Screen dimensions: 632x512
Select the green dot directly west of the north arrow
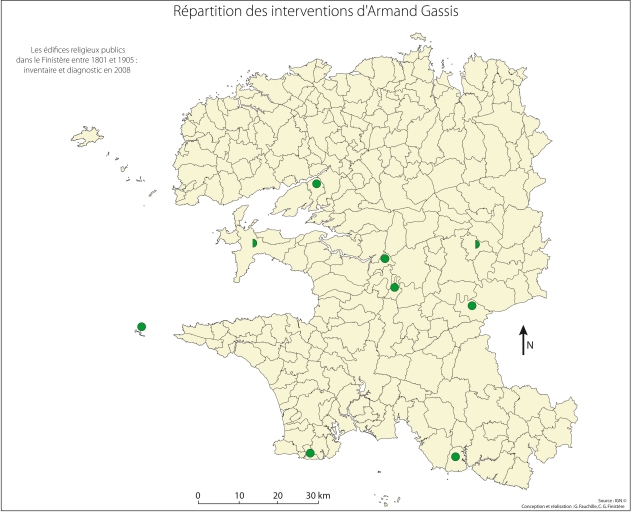click(472, 306)
